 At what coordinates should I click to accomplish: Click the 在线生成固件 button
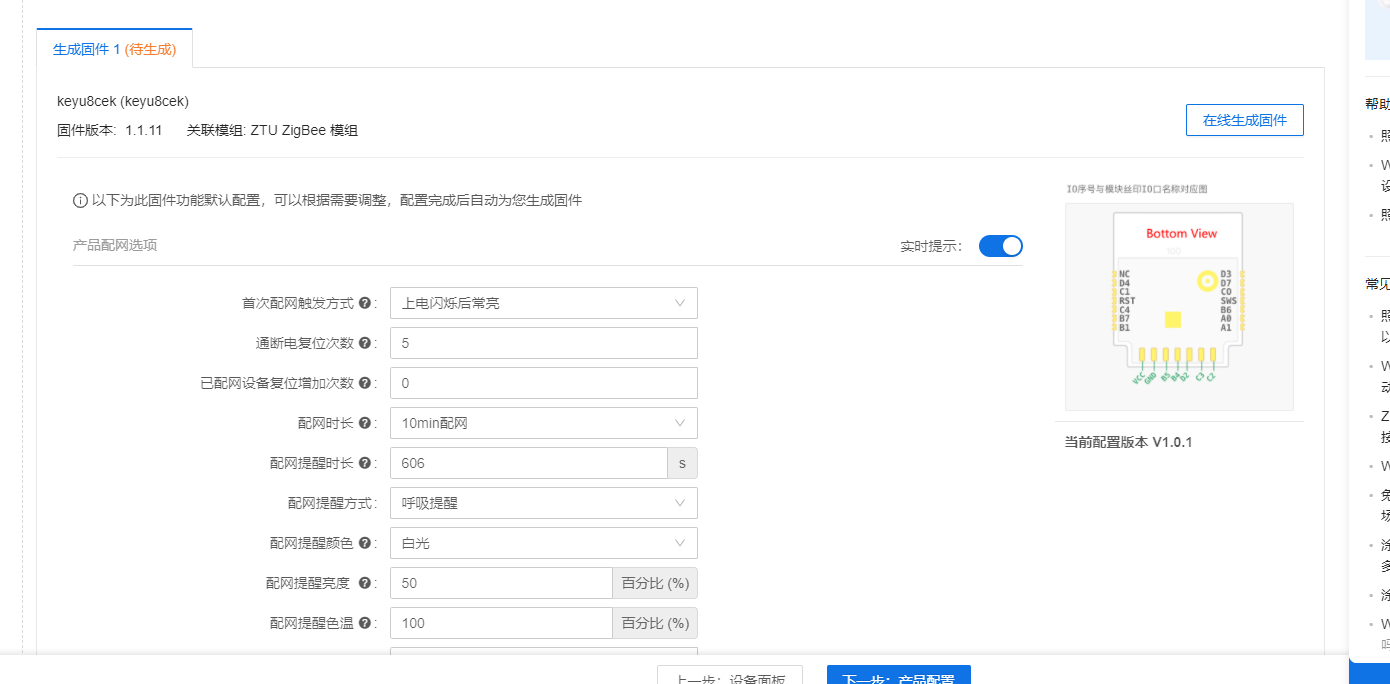[1244, 120]
